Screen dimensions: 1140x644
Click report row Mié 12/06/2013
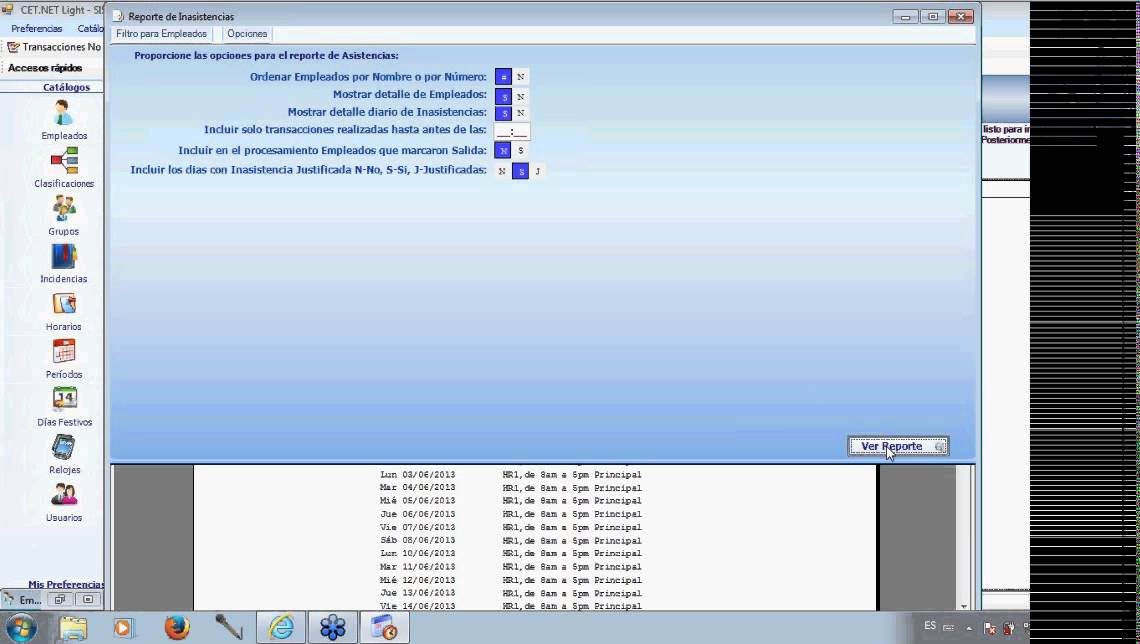510,580
